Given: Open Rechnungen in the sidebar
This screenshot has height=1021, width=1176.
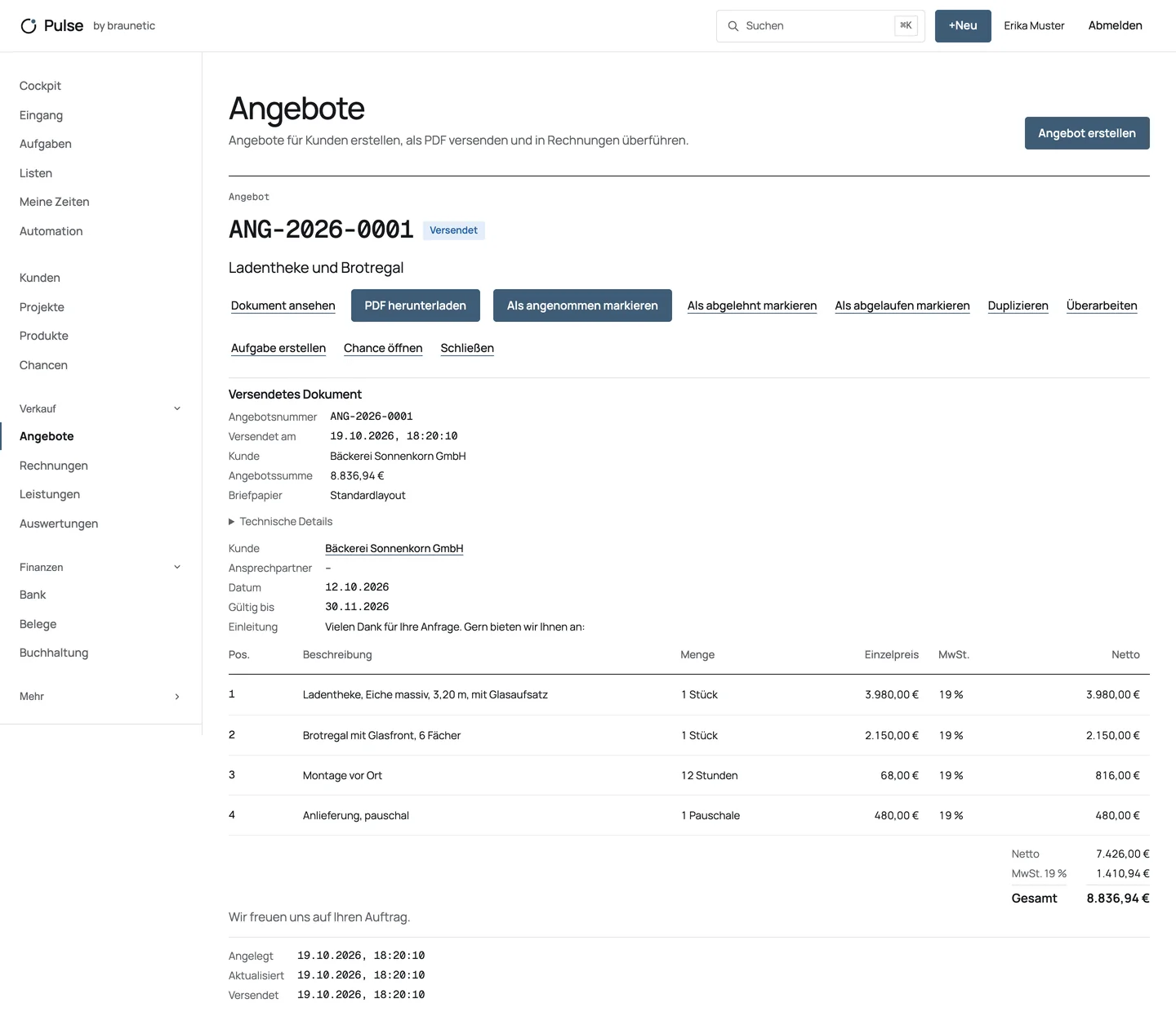Looking at the screenshot, I should 54,466.
